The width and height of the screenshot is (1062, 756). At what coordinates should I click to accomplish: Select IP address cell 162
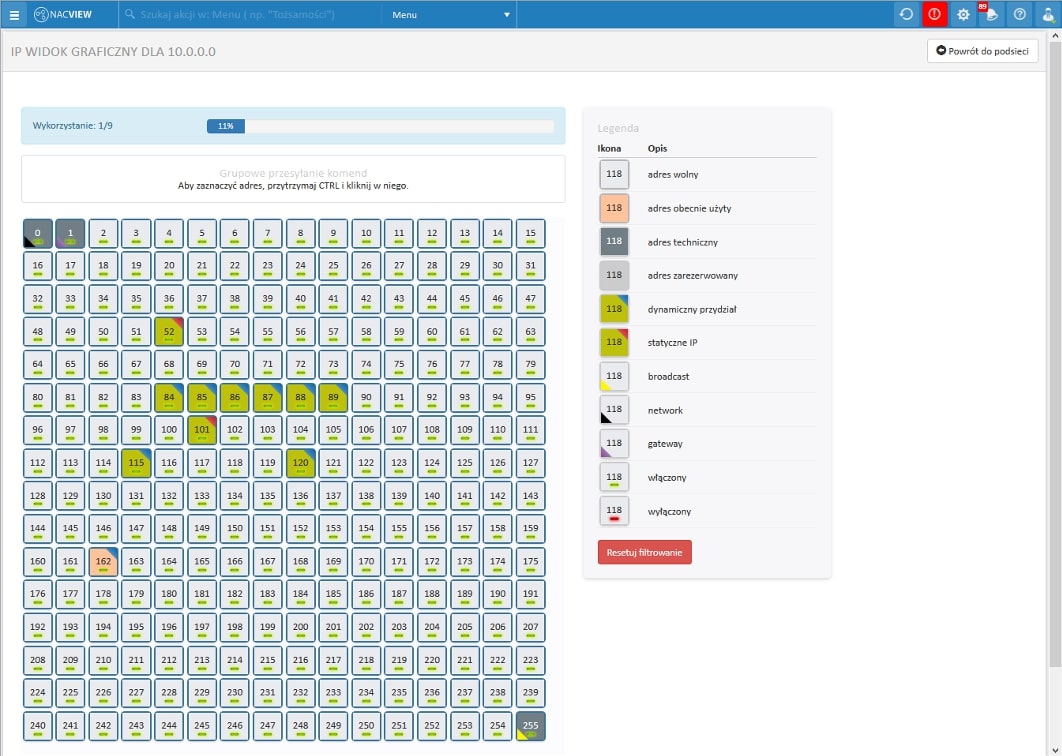click(103, 562)
